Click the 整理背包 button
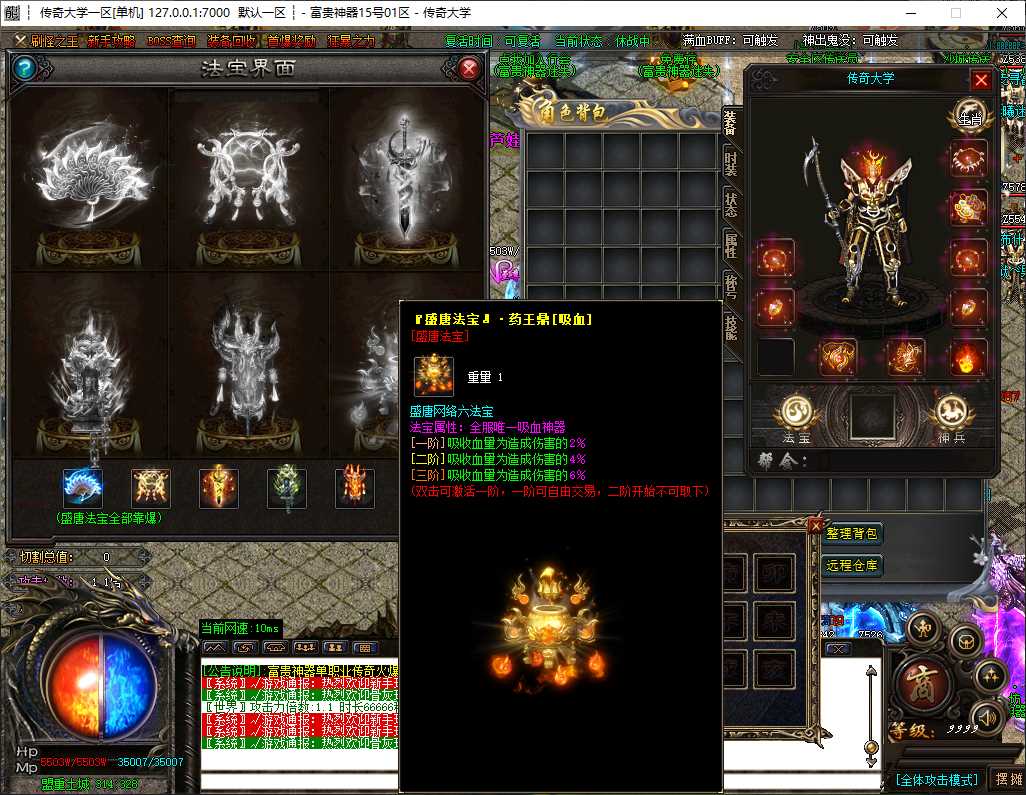The image size is (1026, 795). pyautogui.click(x=851, y=533)
